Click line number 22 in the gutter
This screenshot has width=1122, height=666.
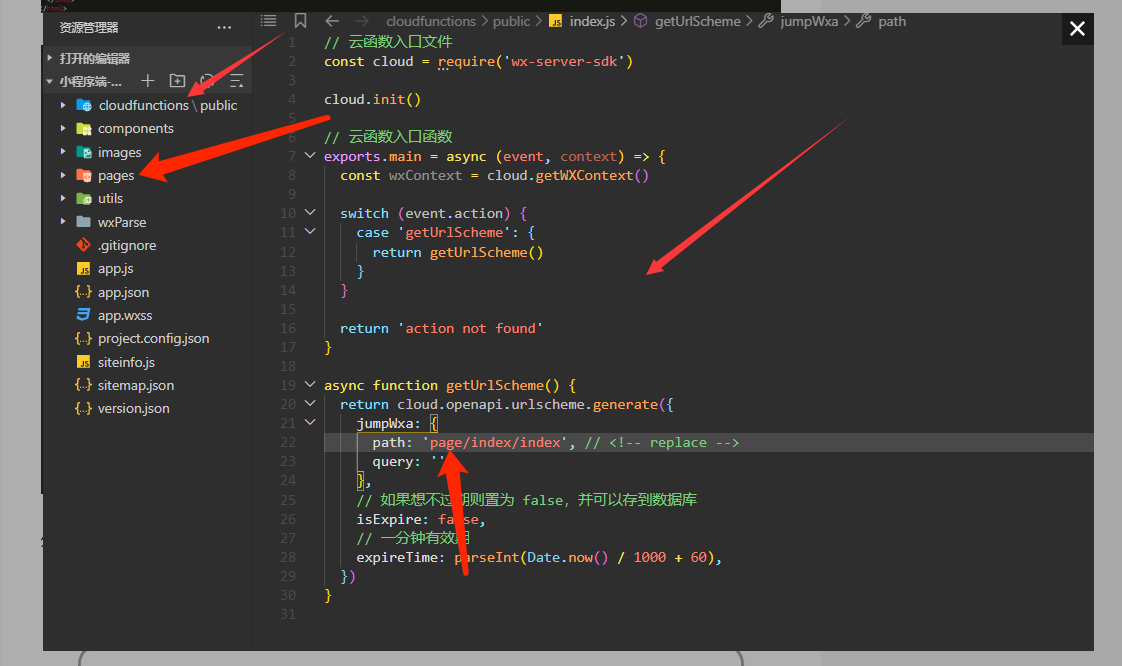click(288, 443)
